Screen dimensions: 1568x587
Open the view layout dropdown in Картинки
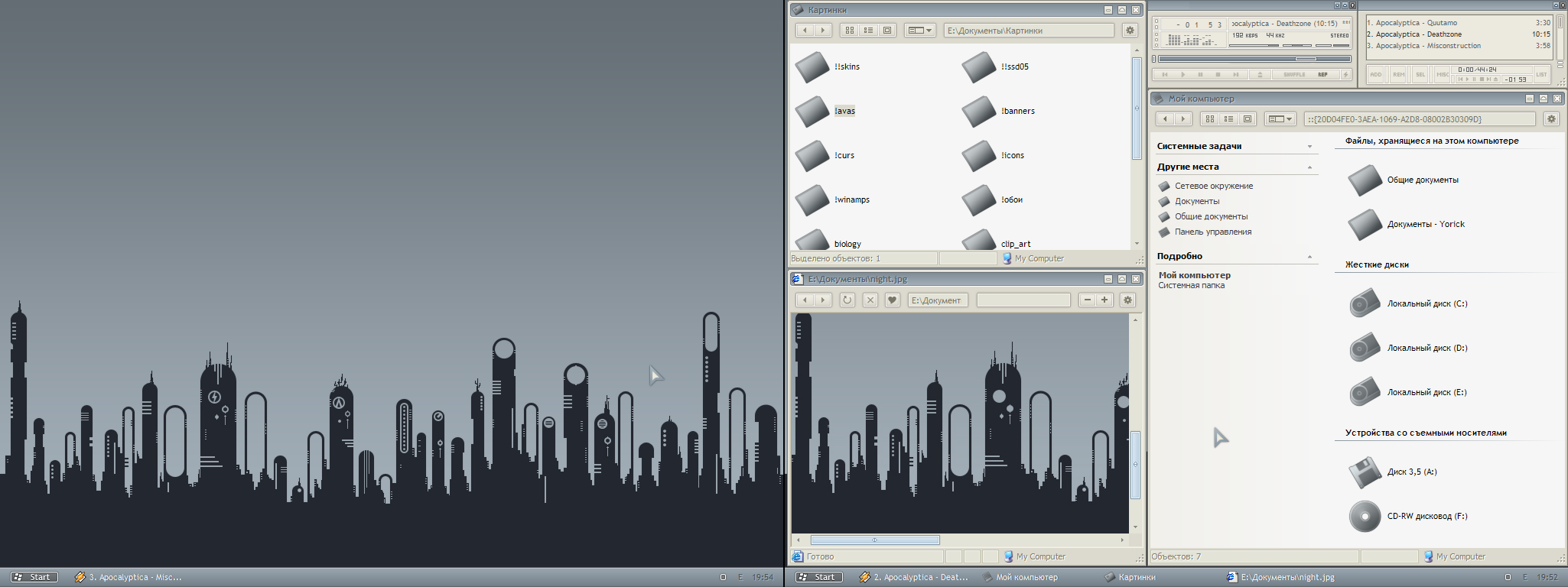pos(920,31)
